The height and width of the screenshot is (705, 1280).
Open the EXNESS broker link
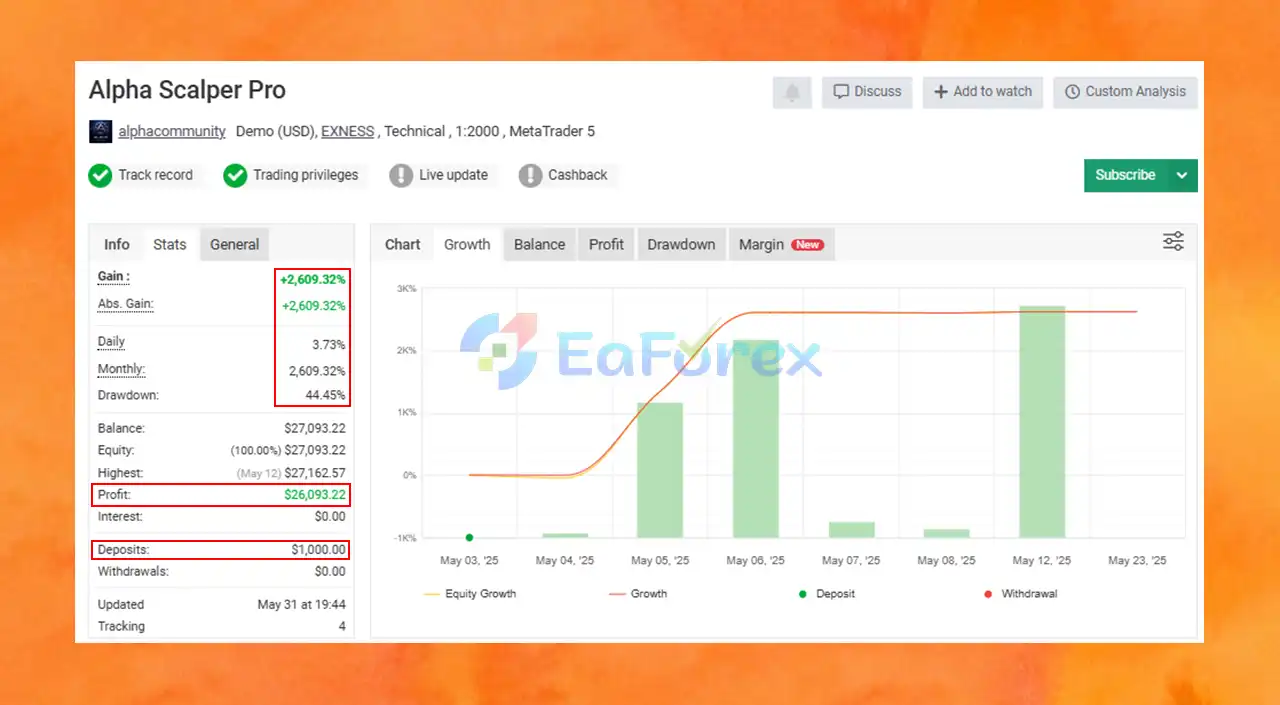tap(348, 131)
